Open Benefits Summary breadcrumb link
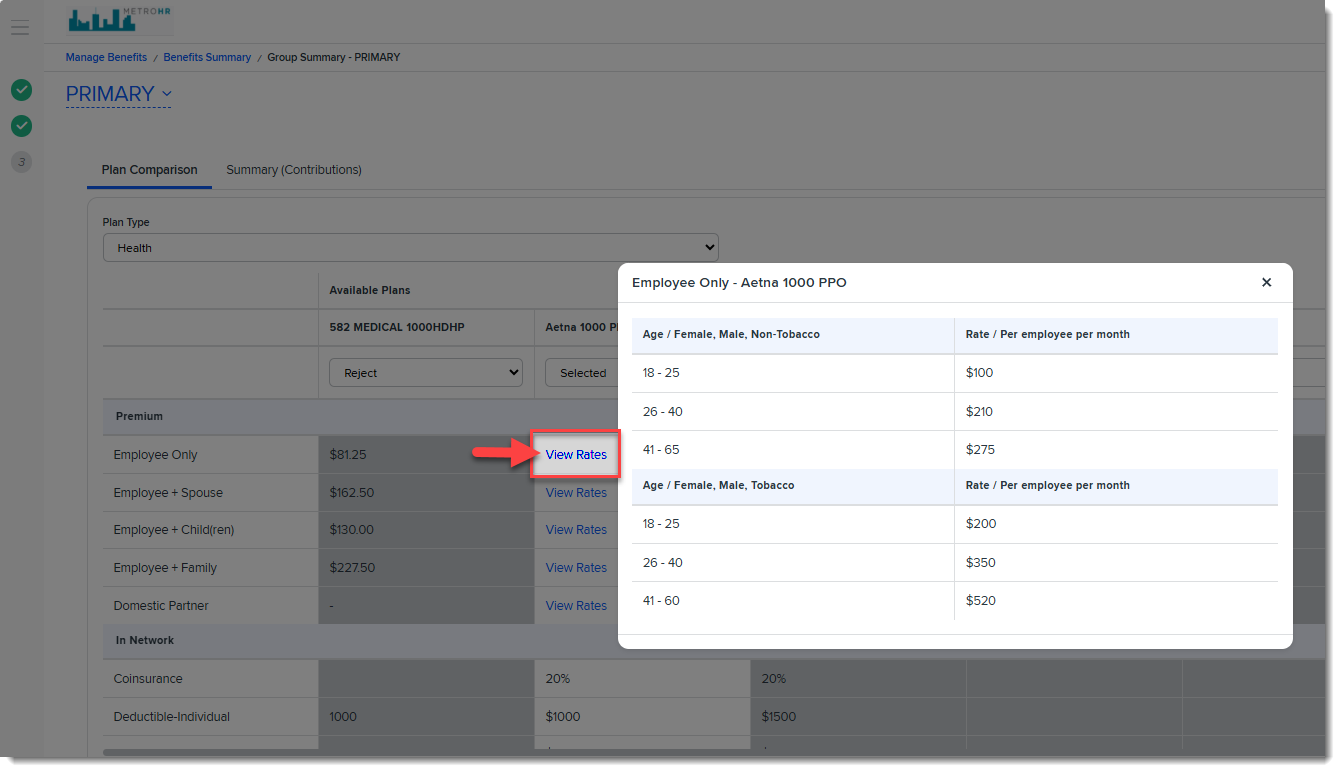Image resolution: width=1340 pixels, height=772 pixels. point(207,57)
